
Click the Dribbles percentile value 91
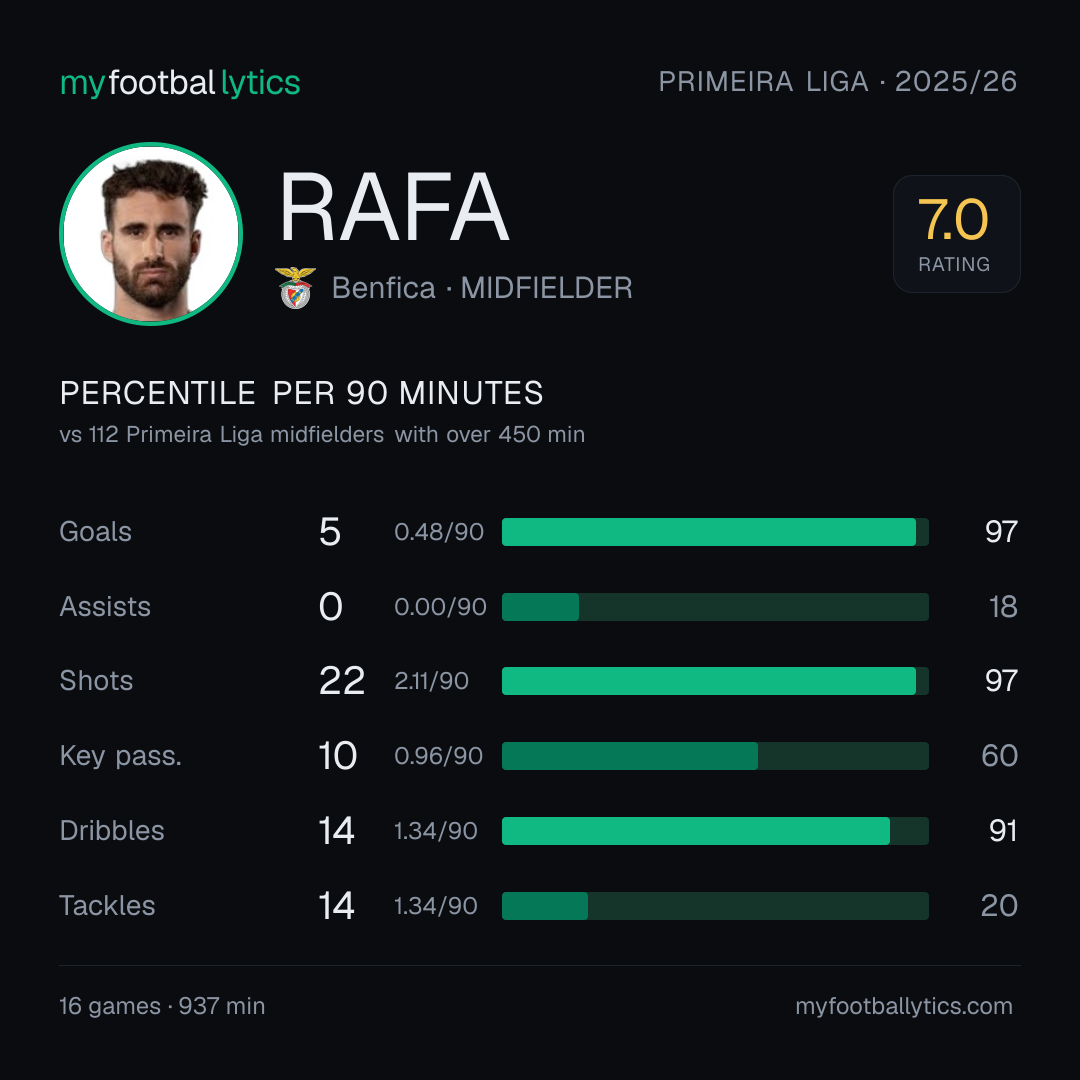click(x=1003, y=831)
